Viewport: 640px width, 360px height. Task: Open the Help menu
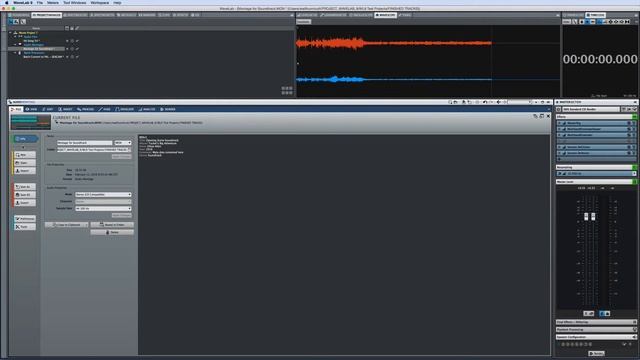pyautogui.click(x=117, y=2)
